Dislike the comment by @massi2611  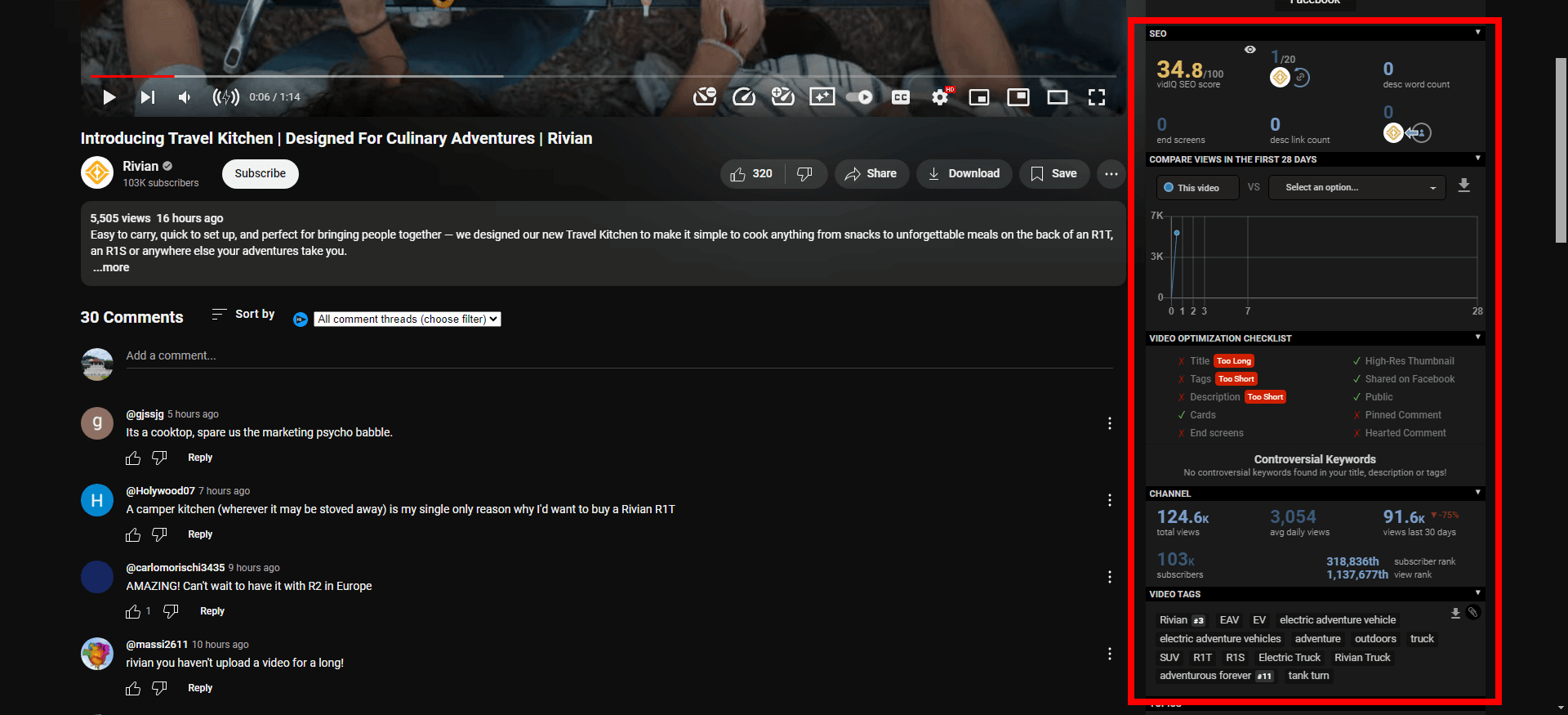tap(159, 688)
